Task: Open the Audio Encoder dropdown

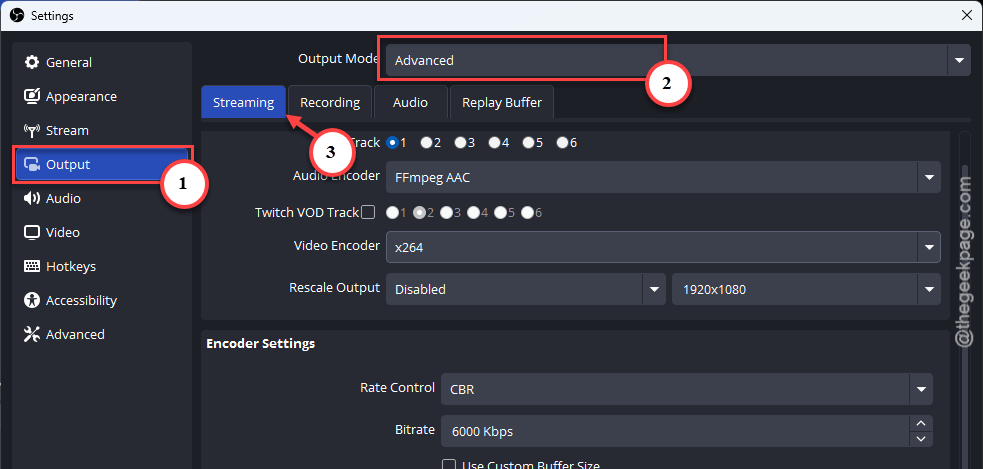Action: (x=663, y=177)
